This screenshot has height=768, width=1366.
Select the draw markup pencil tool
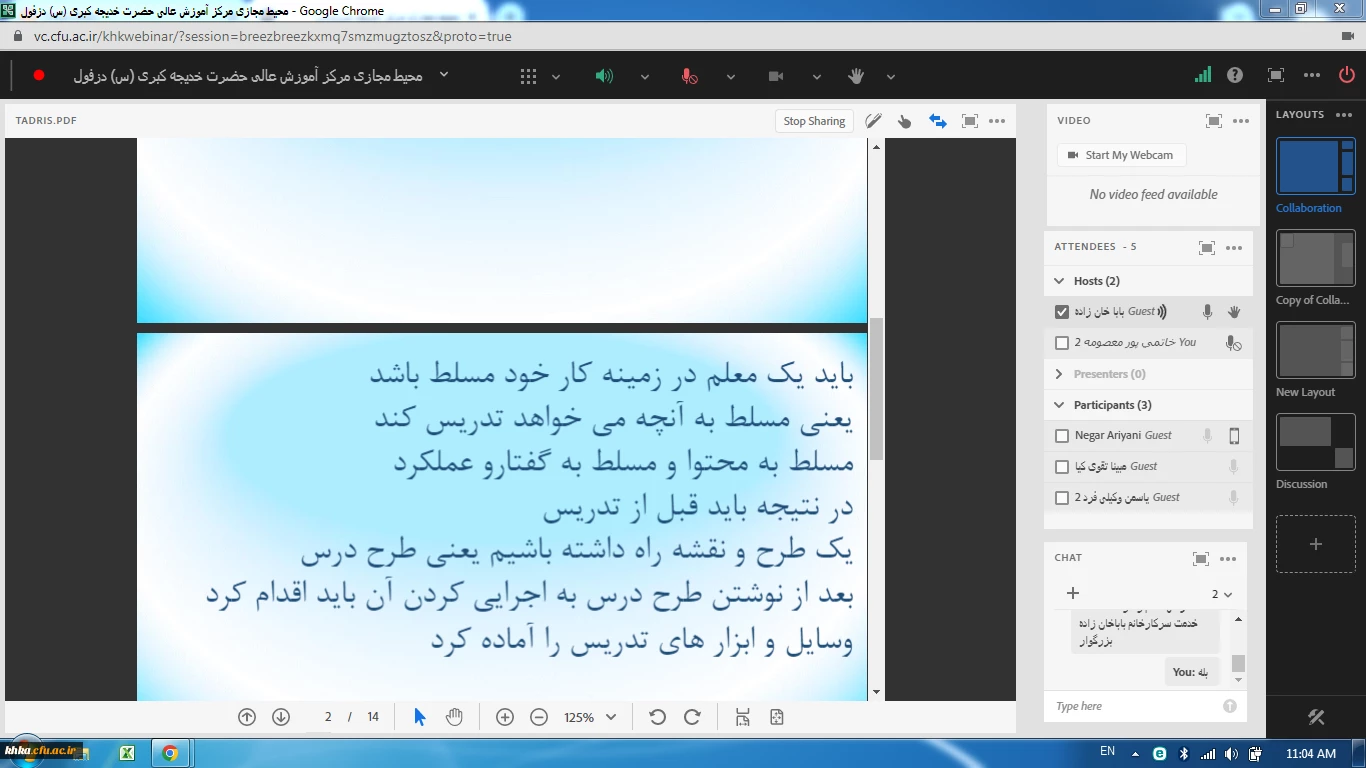pyautogui.click(x=873, y=121)
